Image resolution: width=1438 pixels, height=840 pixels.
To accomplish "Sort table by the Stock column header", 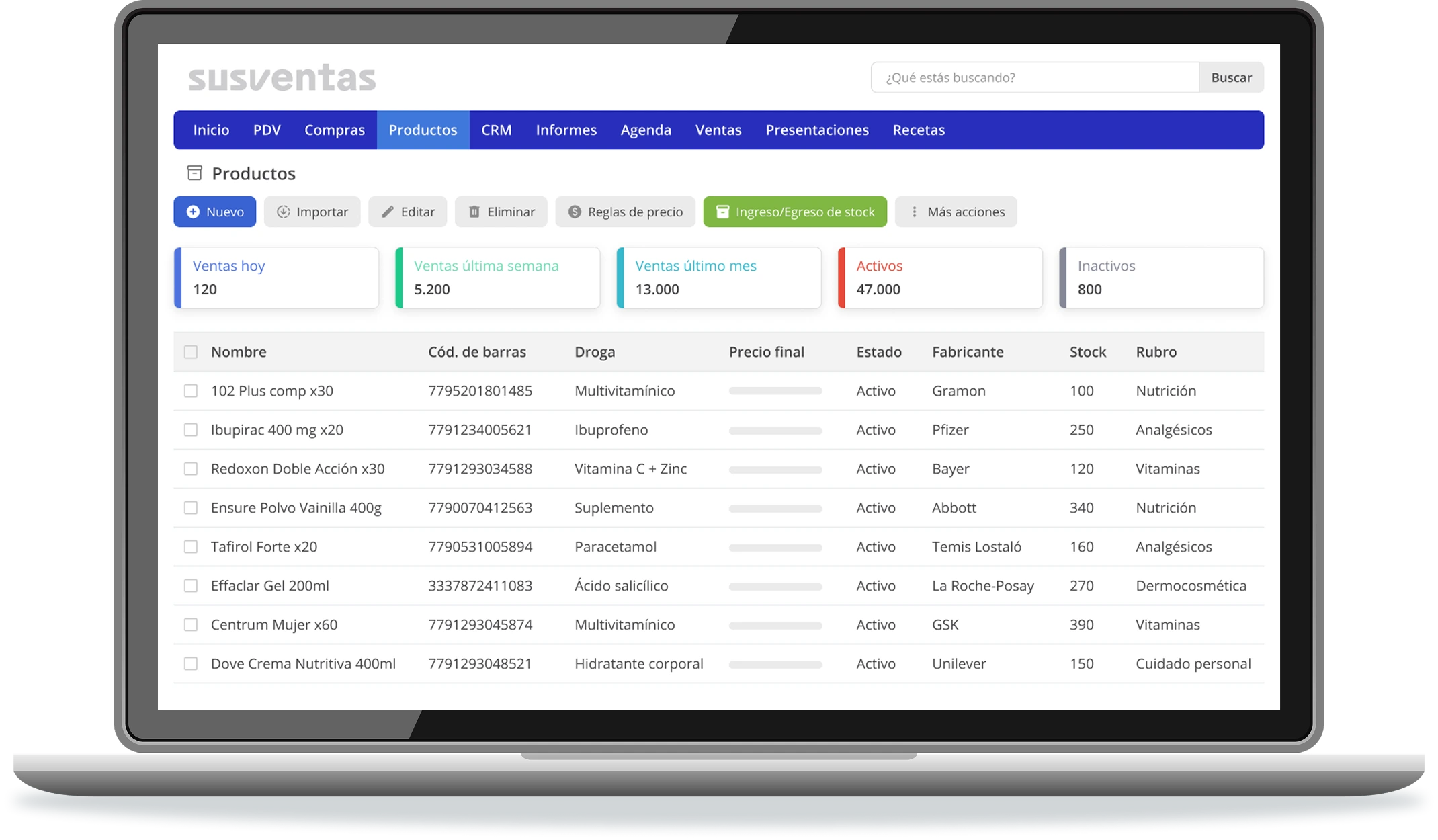I will 1087,351.
